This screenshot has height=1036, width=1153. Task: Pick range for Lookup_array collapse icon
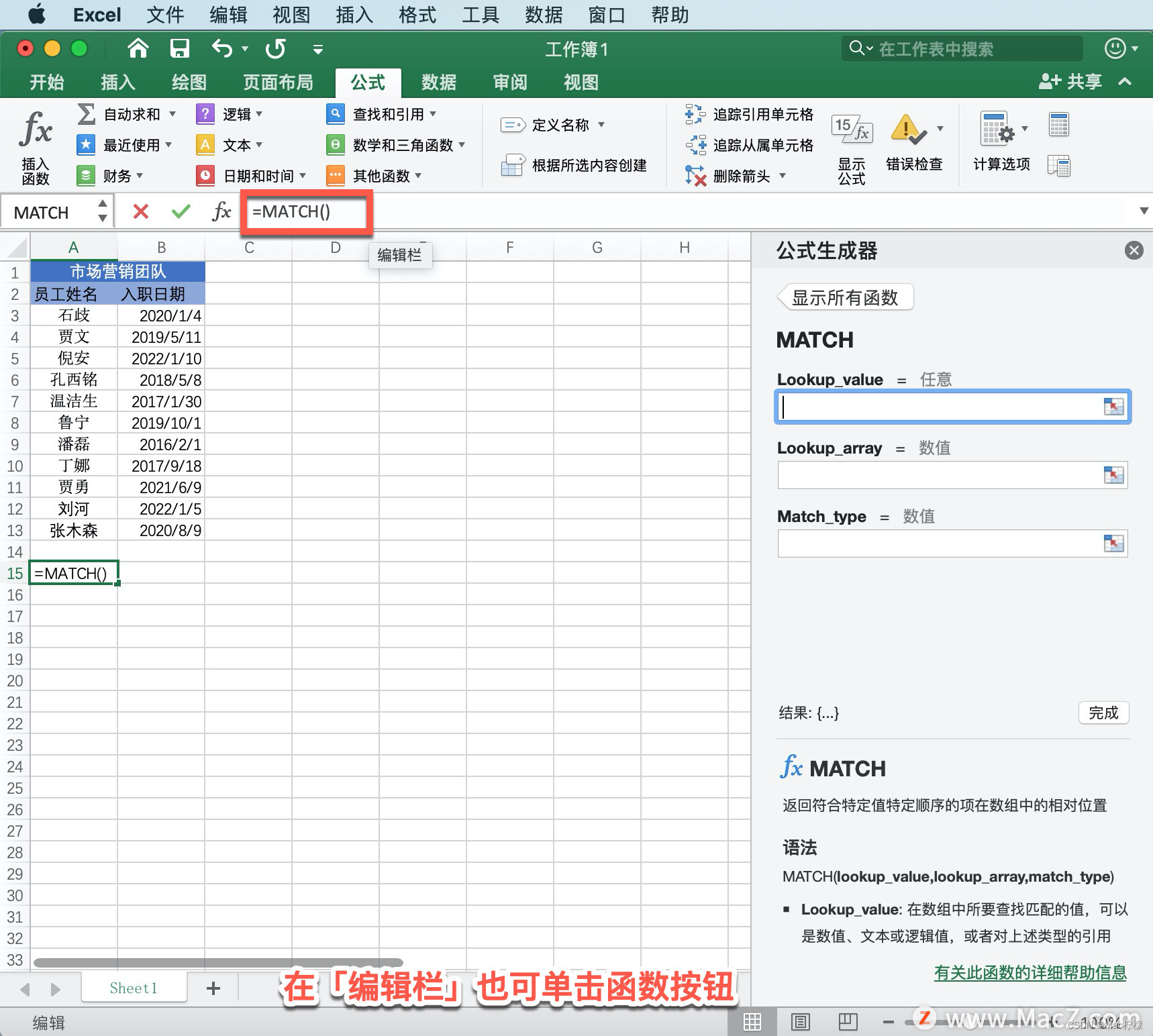1113,475
